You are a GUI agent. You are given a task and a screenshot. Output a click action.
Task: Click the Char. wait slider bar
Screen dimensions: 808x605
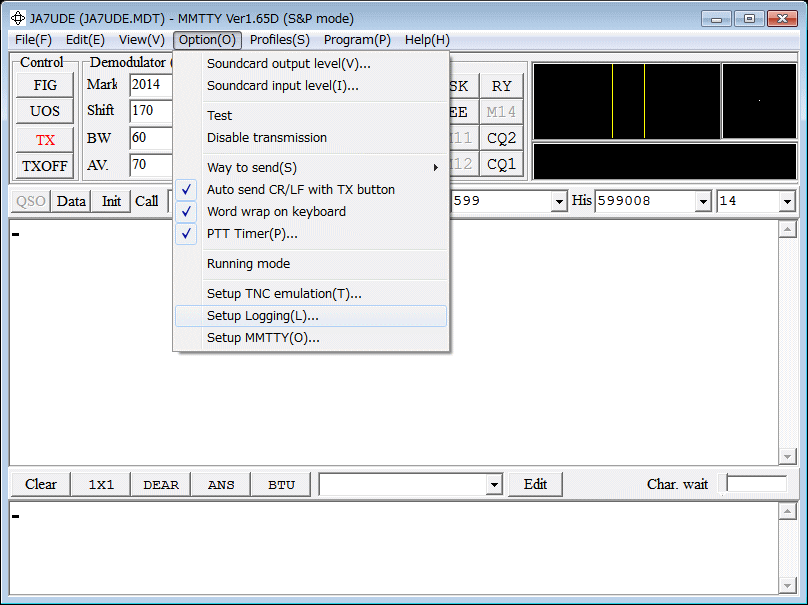point(756,484)
